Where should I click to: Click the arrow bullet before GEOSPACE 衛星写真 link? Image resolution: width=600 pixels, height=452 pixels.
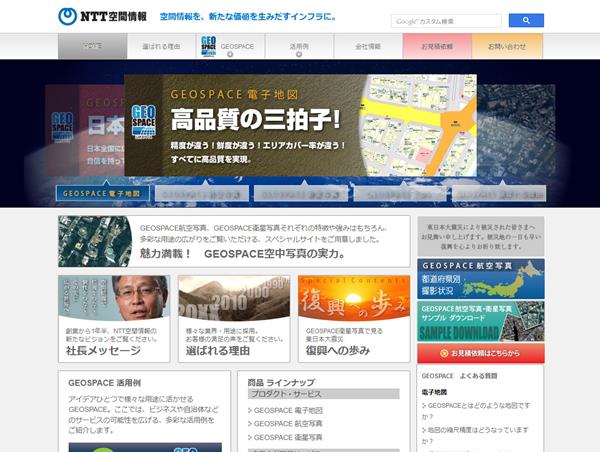click(x=250, y=437)
